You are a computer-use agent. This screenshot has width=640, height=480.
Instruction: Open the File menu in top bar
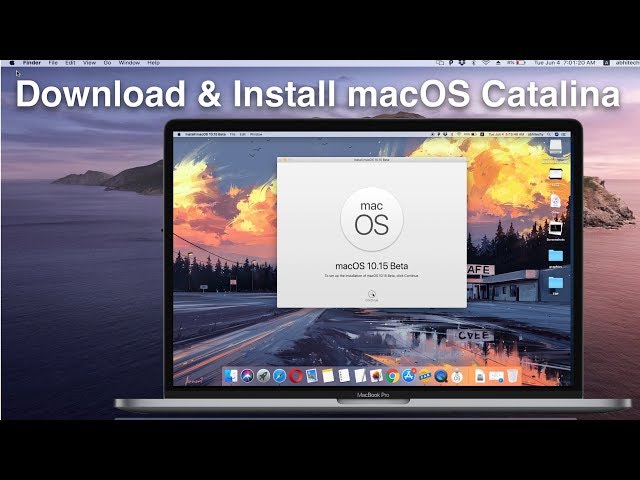[x=53, y=63]
